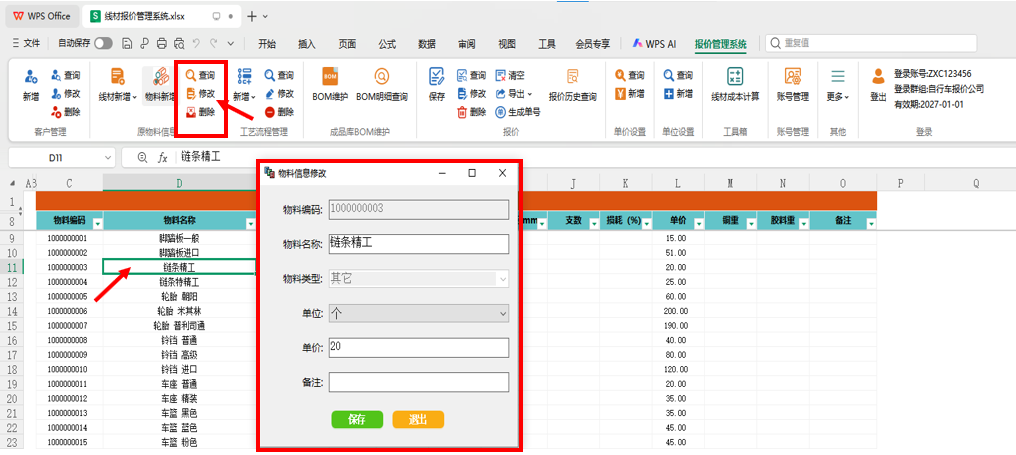Open the 文件 menu

(x=27, y=43)
